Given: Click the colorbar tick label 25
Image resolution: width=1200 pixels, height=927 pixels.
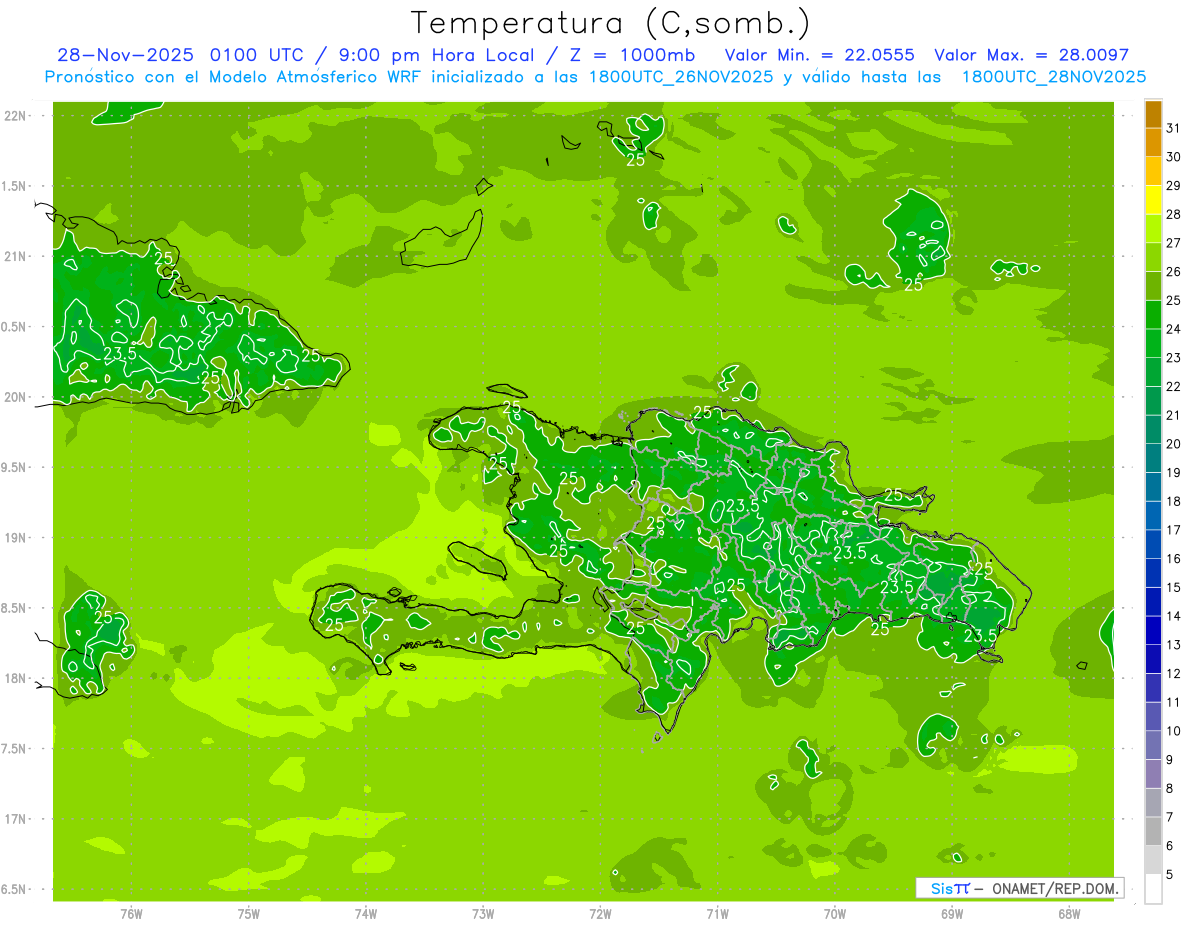Looking at the screenshot, I should [x=1174, y=300].
